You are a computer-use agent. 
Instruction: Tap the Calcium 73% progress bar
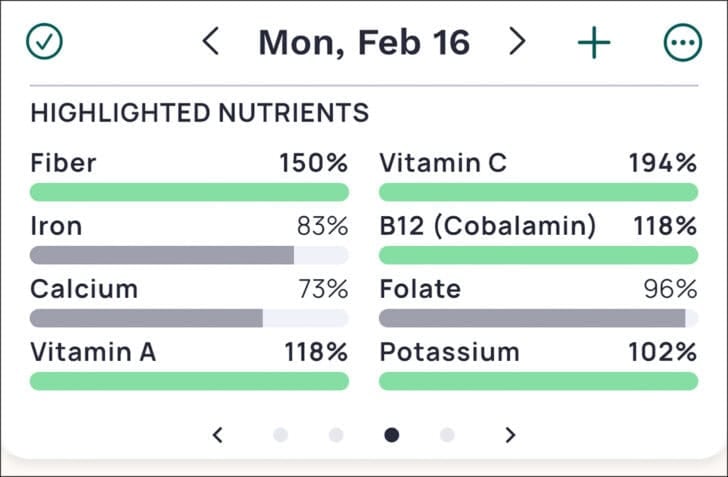tap(189, 318)
